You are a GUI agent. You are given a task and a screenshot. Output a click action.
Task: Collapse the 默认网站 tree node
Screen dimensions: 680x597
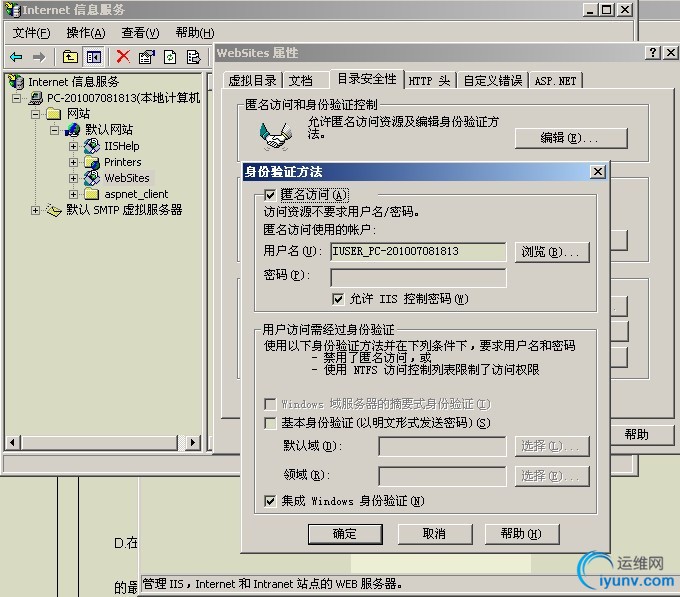click(54, 130)
